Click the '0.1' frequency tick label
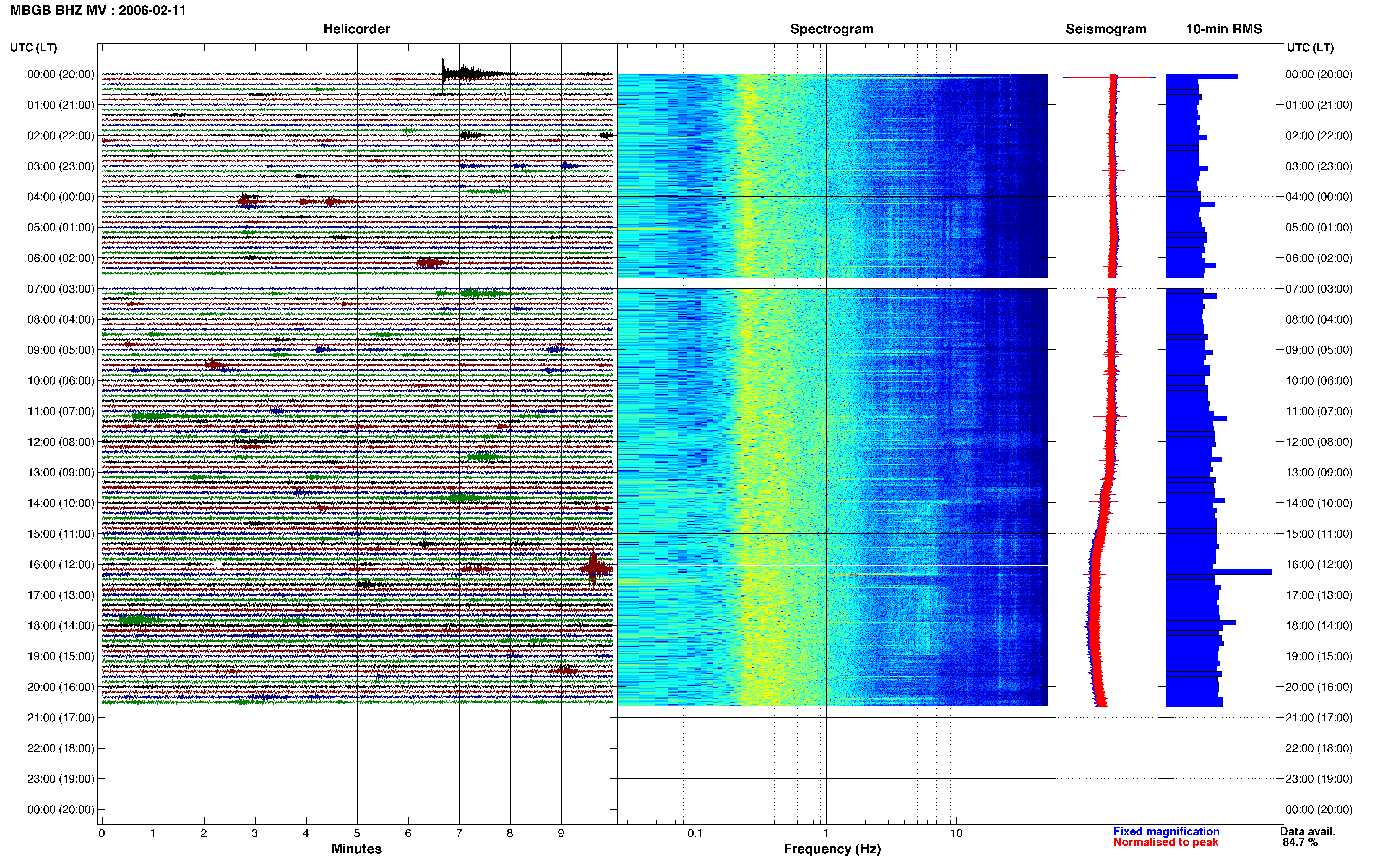Screen dimensions: 1388x868 click(x=695, y=833)
